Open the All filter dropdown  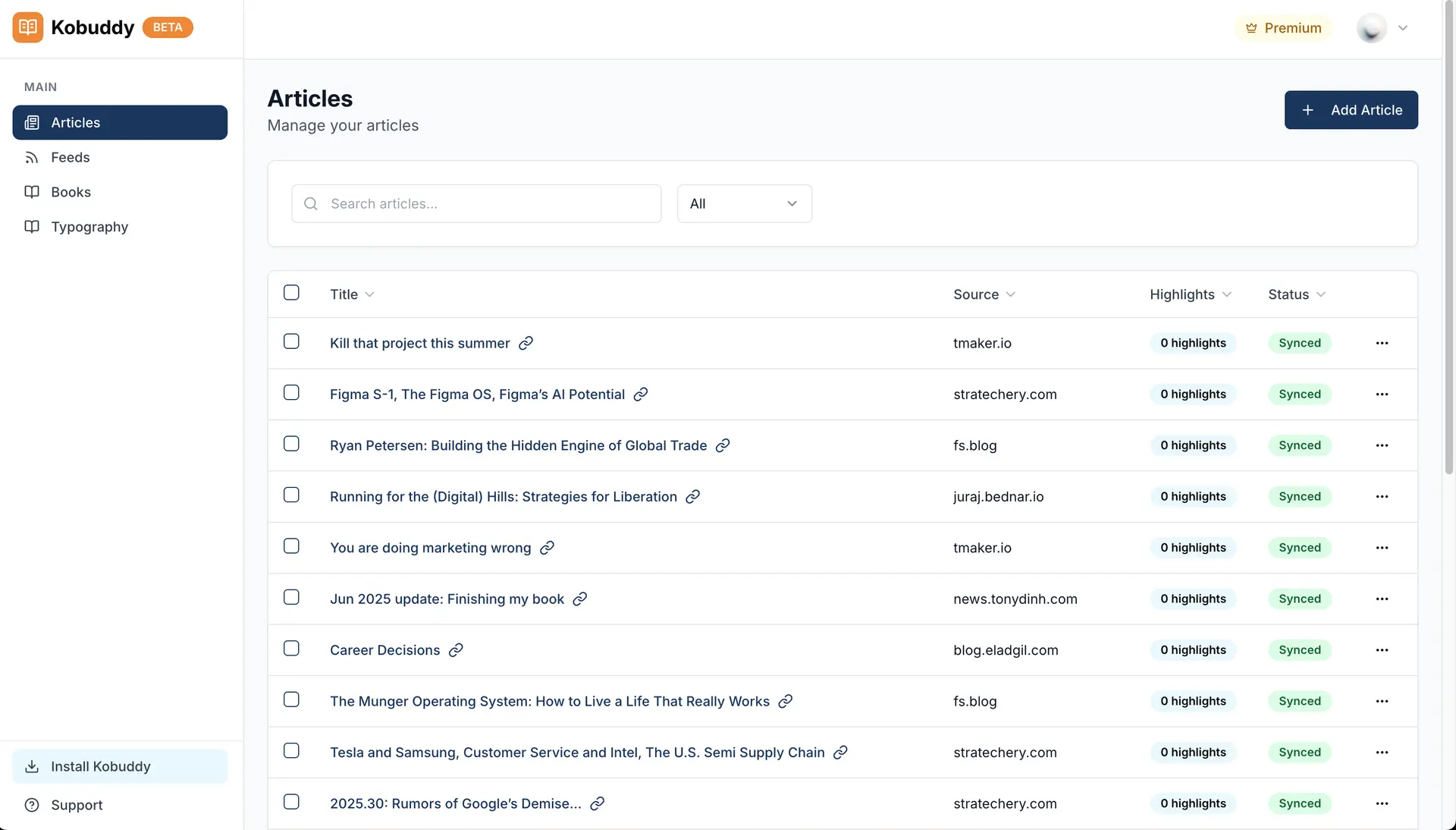tap(744, 203)
